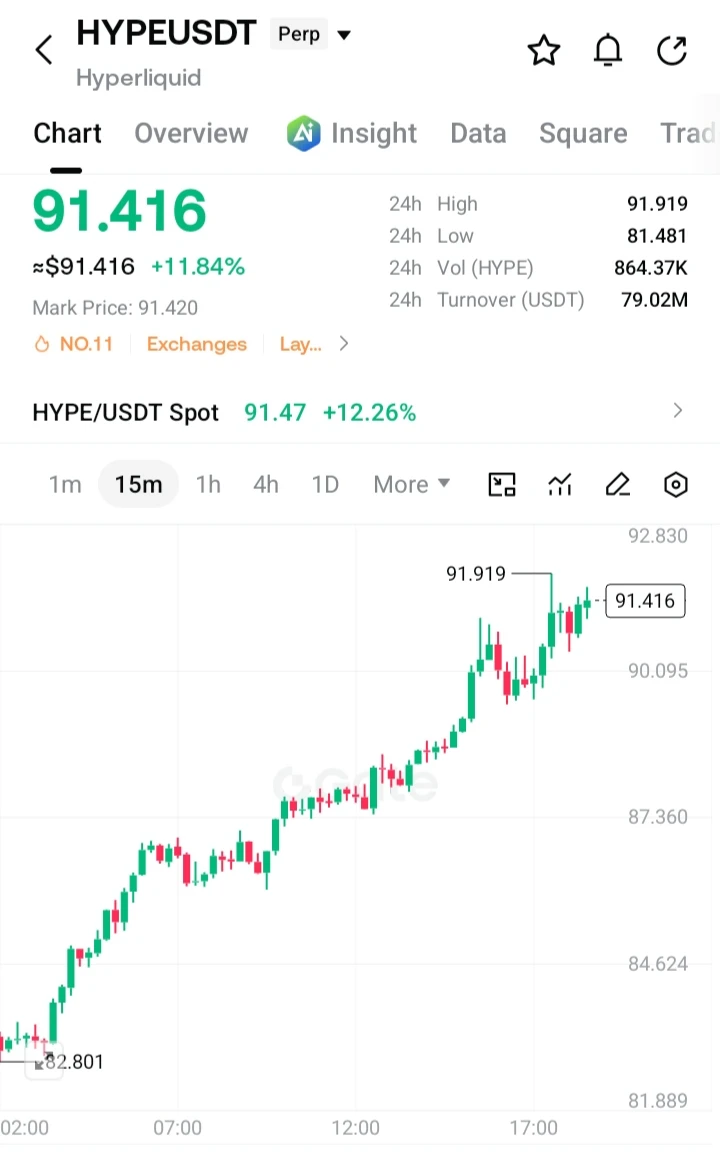Viewport: 720px width, 1152px height.
Task: Tap the 24h Vol value 864.37K
Action: coord(651,267)
